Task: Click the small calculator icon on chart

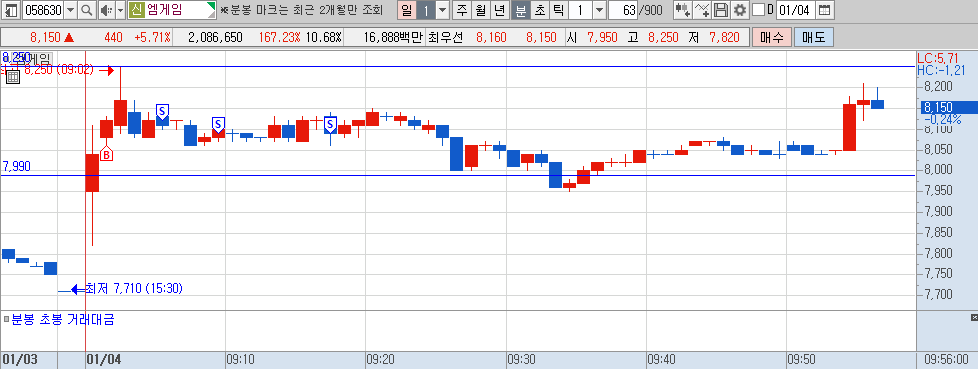Action: pyautogui.click(x=13, y=77)
